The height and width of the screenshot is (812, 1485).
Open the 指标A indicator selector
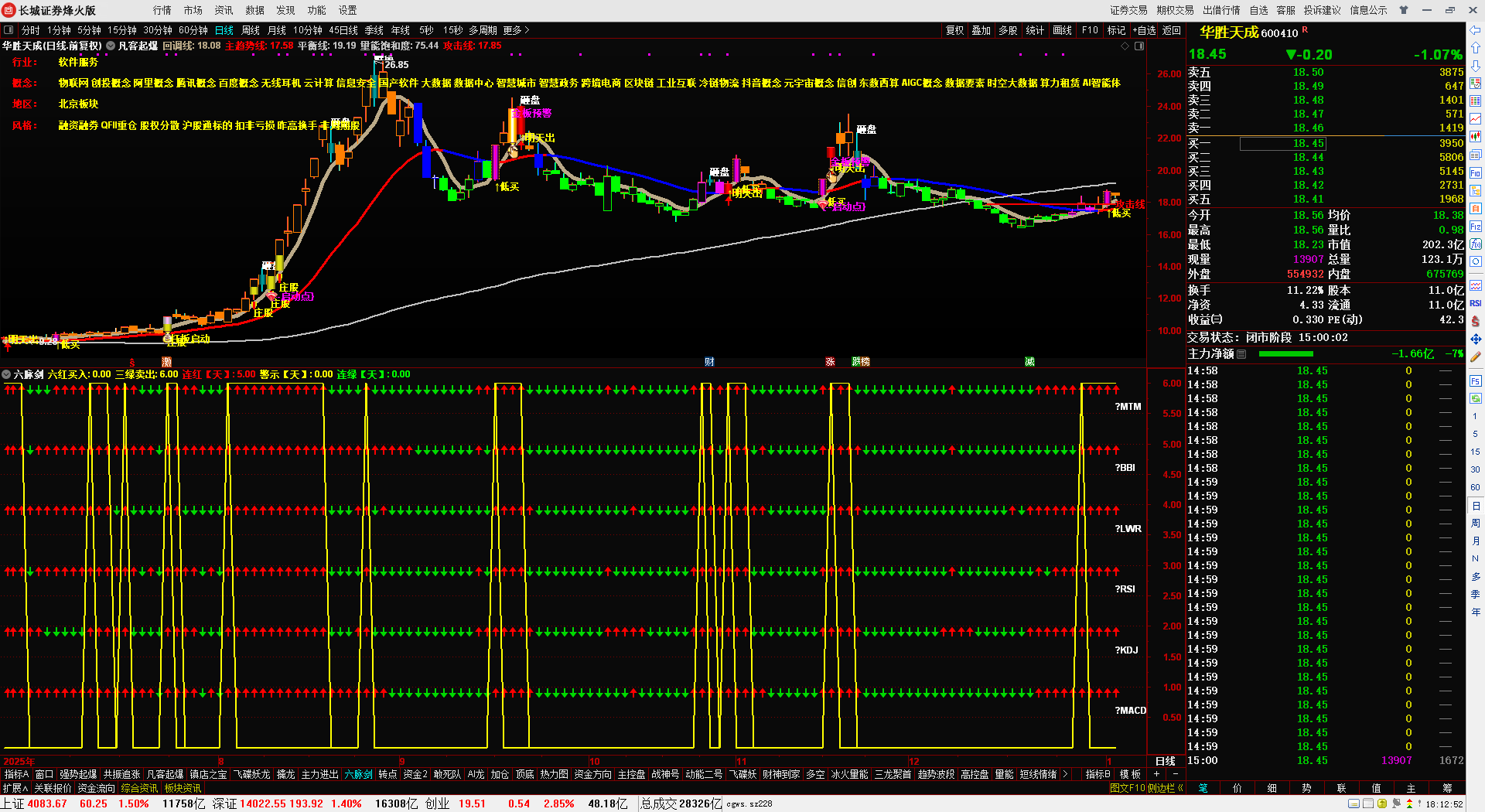(x=16, y=774)
